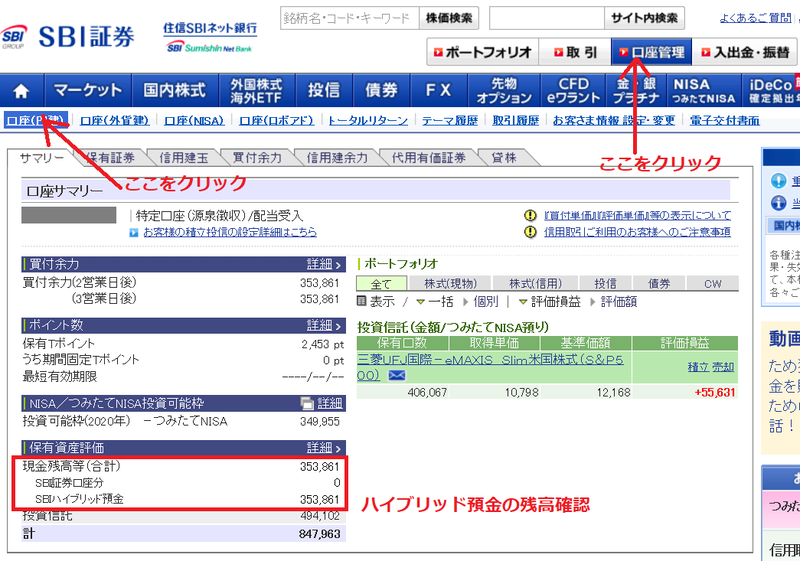This screenshot has width=800, height=561.
Task: Open the 入出金・振替 top button
Action: click(745, 52)
